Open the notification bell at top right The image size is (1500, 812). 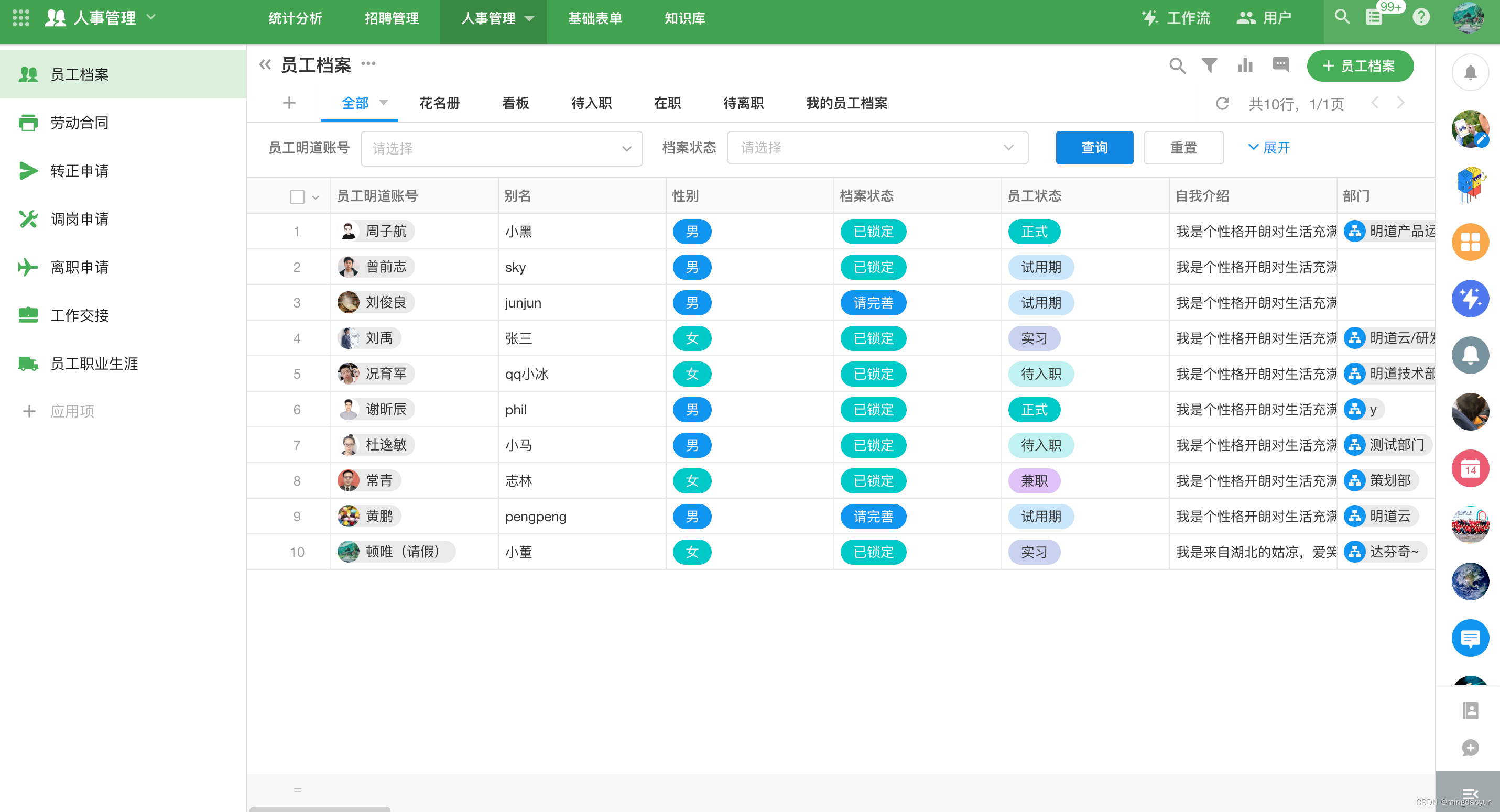1470,73
